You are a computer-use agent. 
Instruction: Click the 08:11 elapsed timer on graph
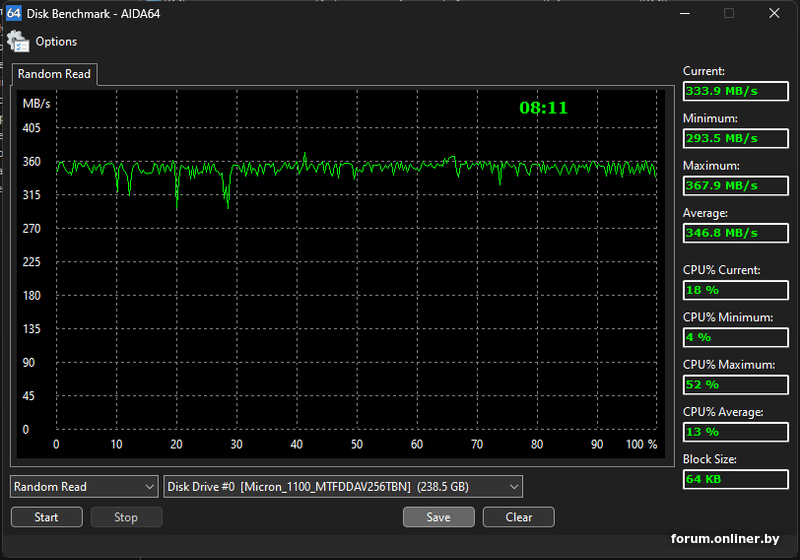click(x=543, y=108)
